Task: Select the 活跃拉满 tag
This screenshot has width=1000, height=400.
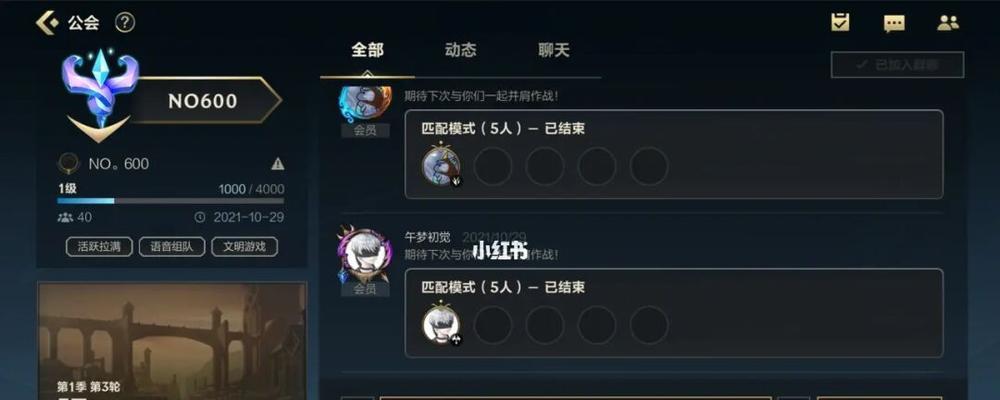Action: click(x=99, y=247)
